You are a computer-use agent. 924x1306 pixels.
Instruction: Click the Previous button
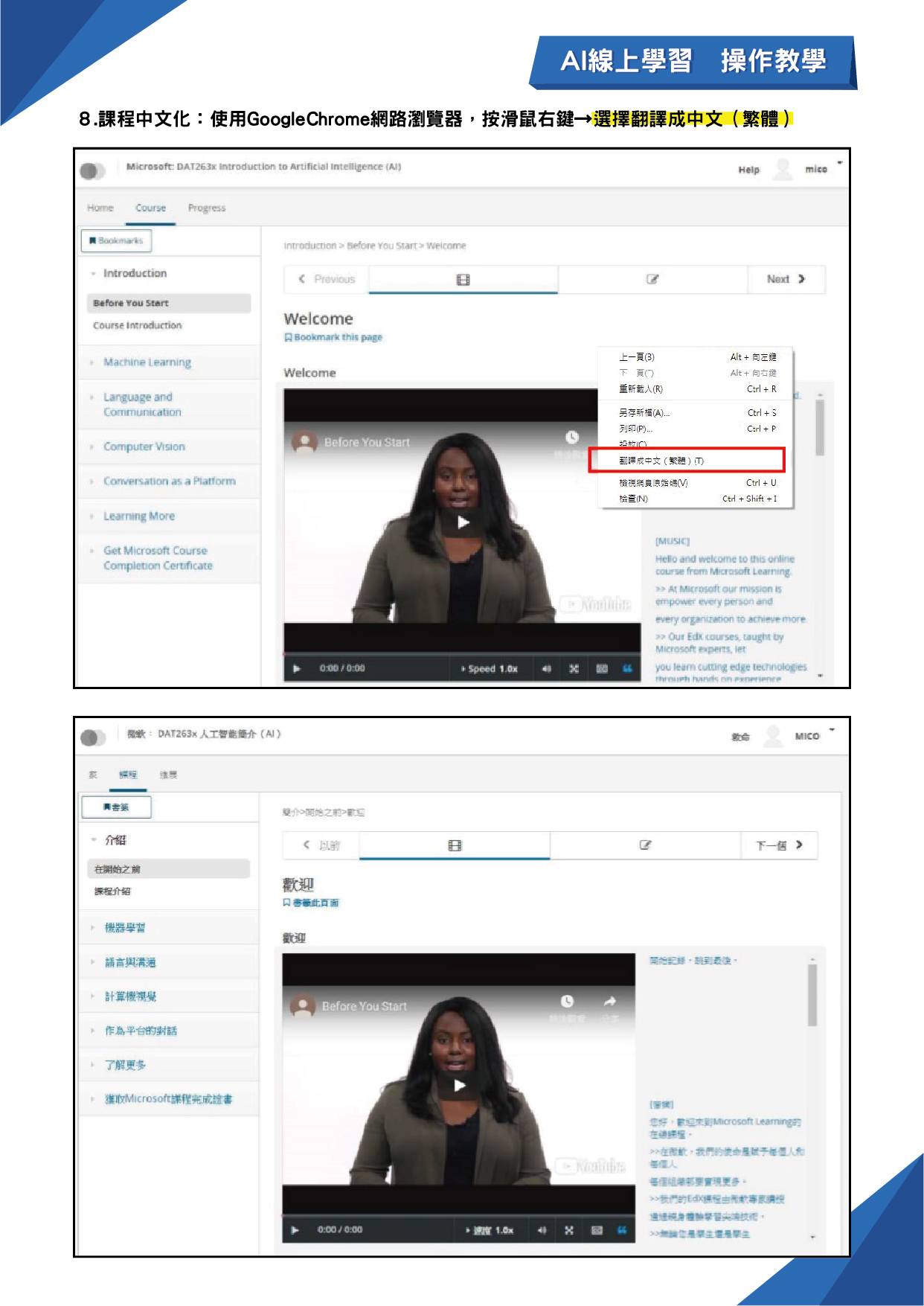point(327,279)
